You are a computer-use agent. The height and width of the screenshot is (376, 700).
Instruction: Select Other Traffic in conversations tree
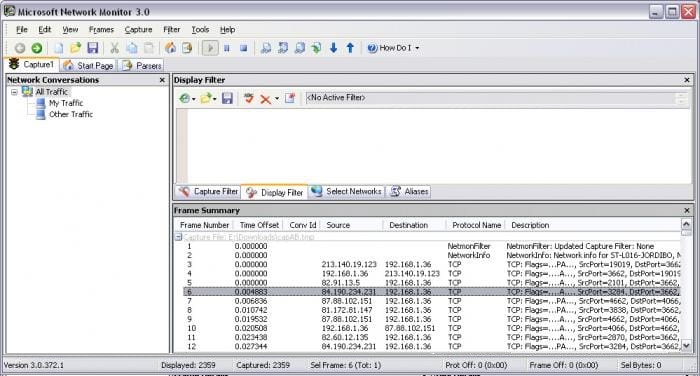(x=71, y=114)
